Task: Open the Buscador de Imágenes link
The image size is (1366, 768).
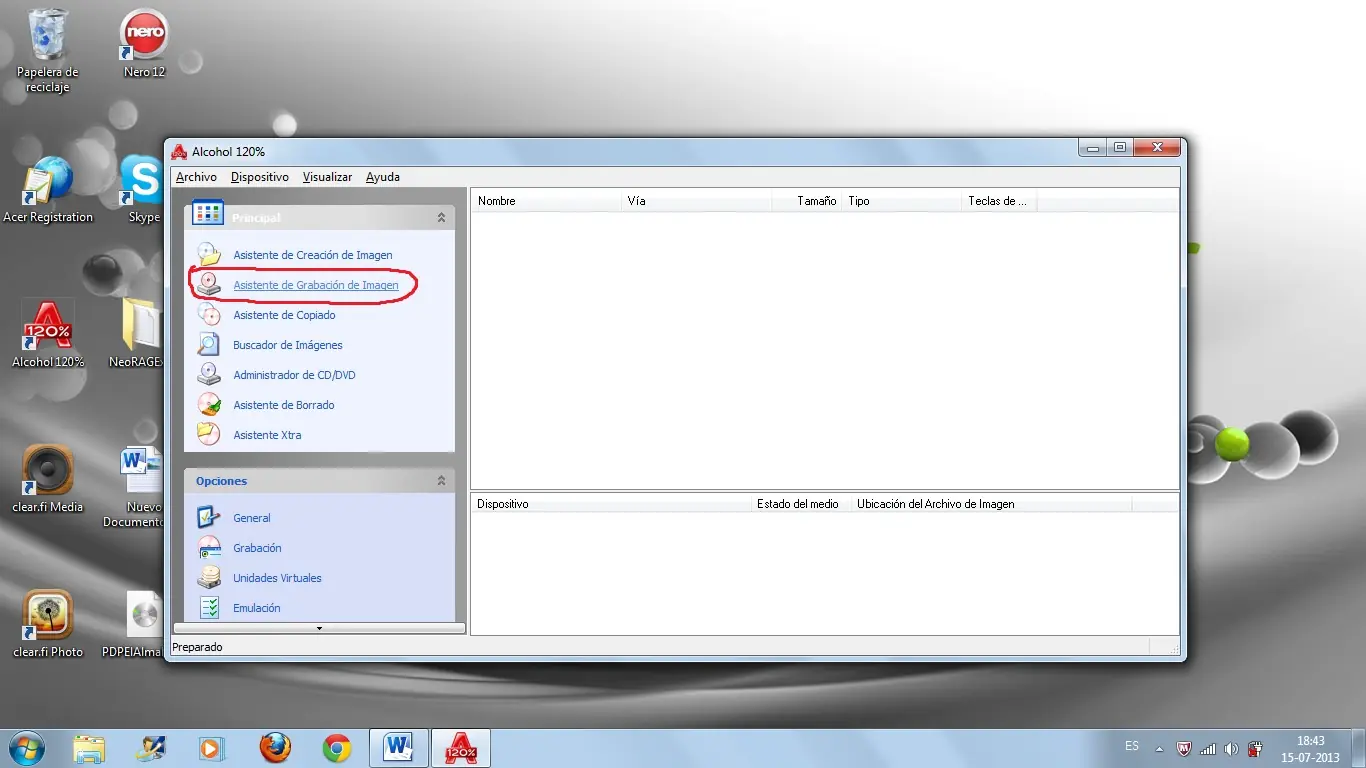Action: (x=288, y=345)
